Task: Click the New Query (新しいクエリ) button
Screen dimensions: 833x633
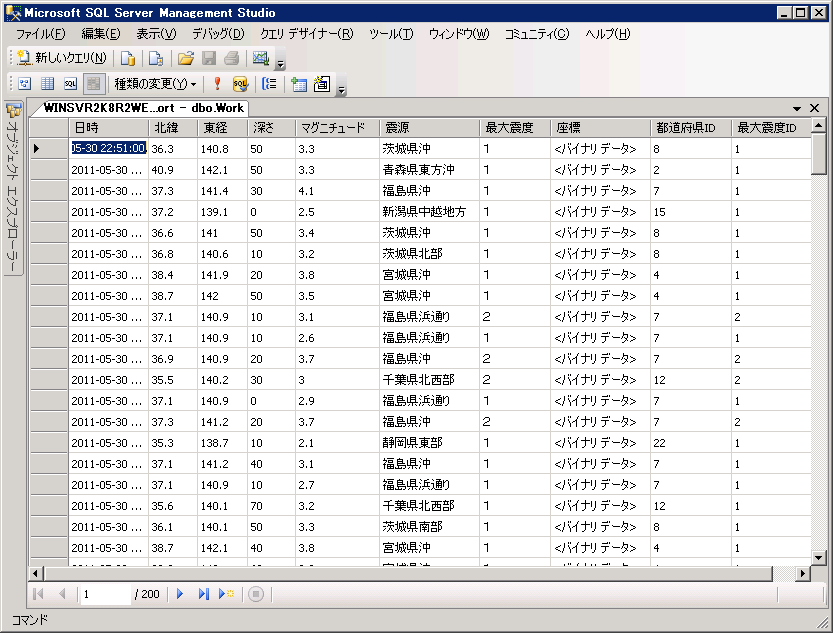Action: click(x=61, y=58)
